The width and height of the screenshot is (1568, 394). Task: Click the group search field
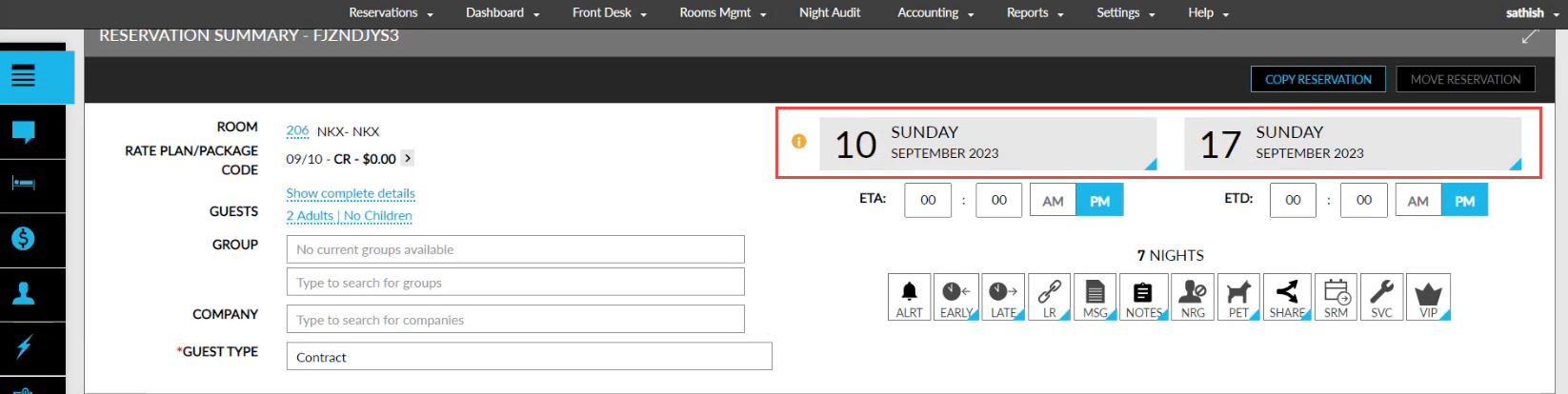(515, 283)
